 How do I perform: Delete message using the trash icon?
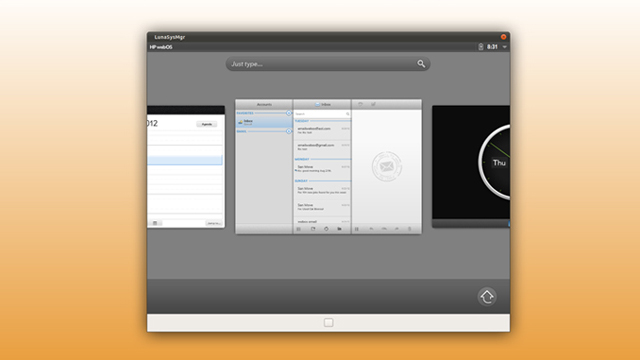coord(409,229)
